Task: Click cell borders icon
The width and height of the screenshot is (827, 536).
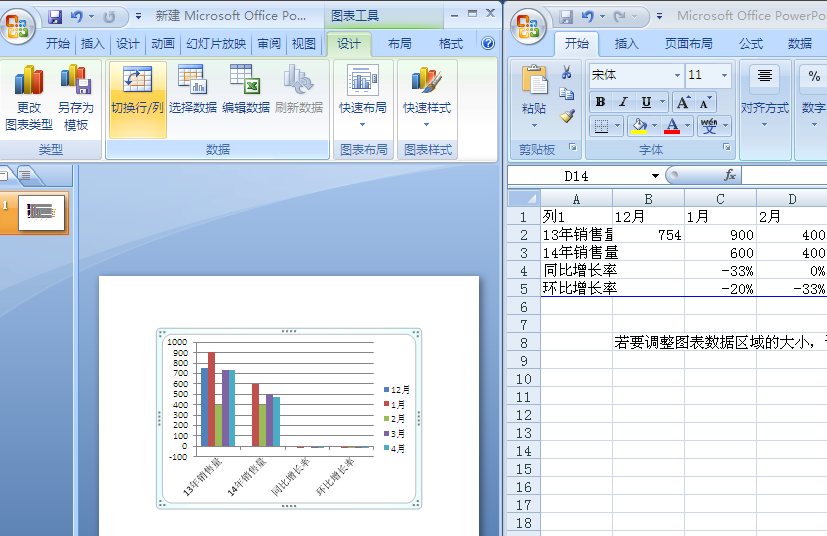Action: point(601,126)
